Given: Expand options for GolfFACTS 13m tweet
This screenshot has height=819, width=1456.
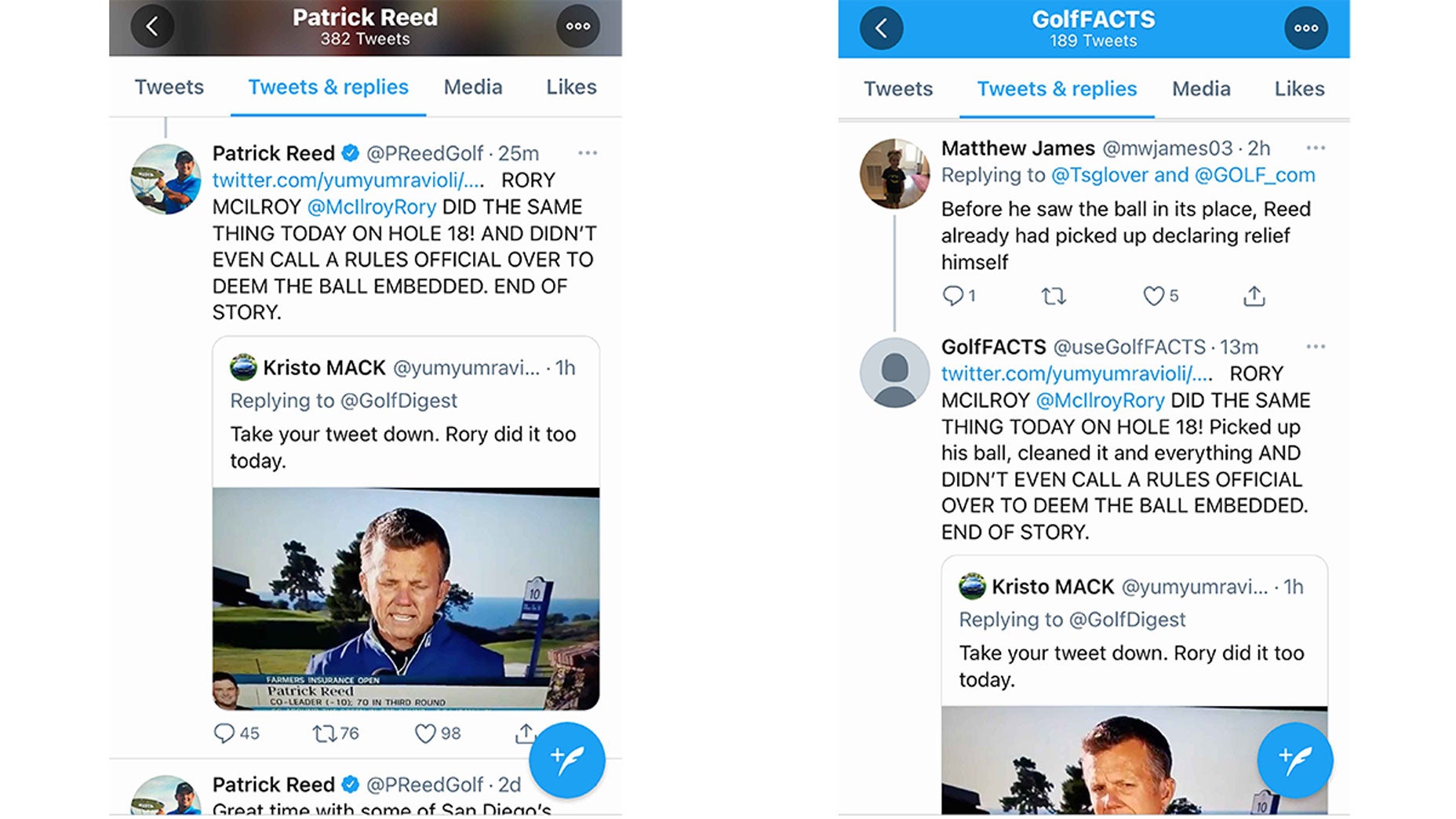Looking at the screenshot, I should pyautogui.click(x=1316, y=347).
